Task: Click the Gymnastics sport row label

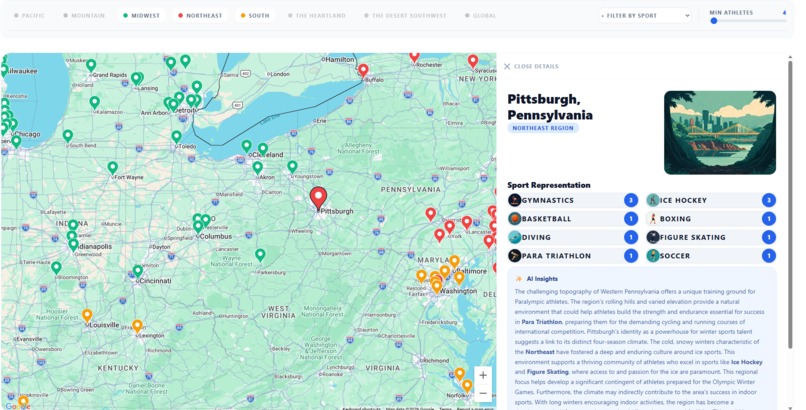Action: click(547, 200)
